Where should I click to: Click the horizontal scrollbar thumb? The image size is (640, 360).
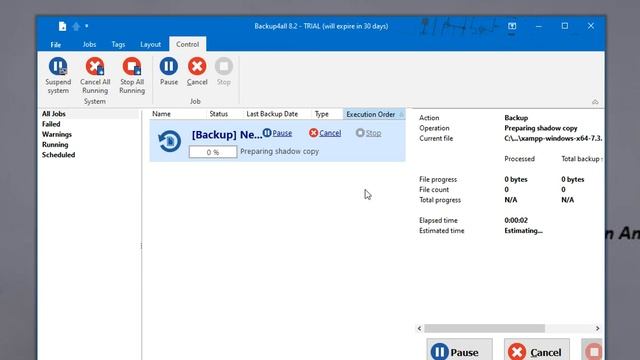pos(484,329)
